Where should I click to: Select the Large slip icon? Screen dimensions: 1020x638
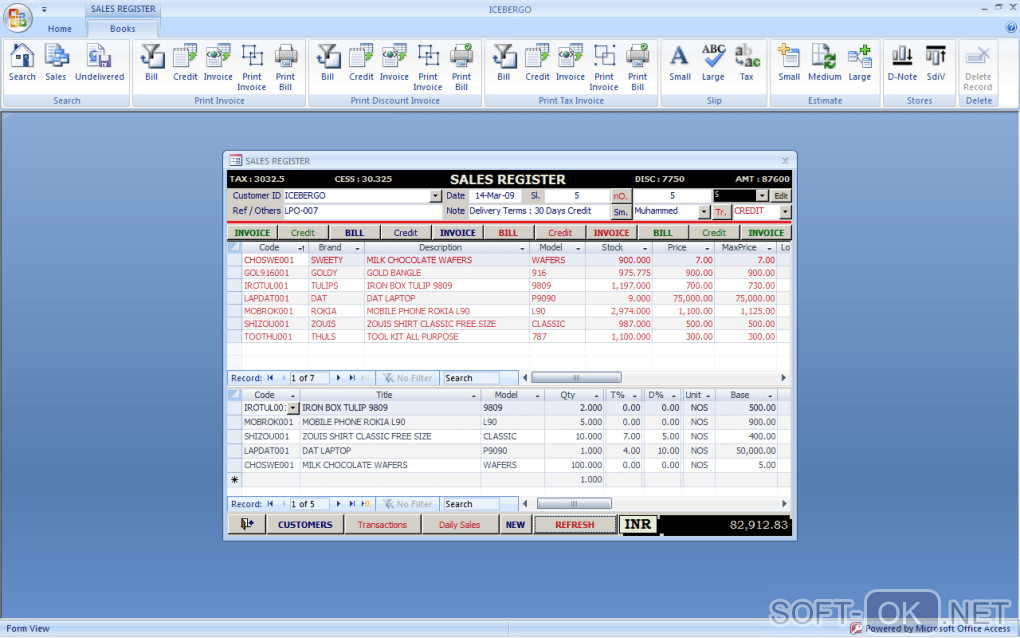click(713, 63)
